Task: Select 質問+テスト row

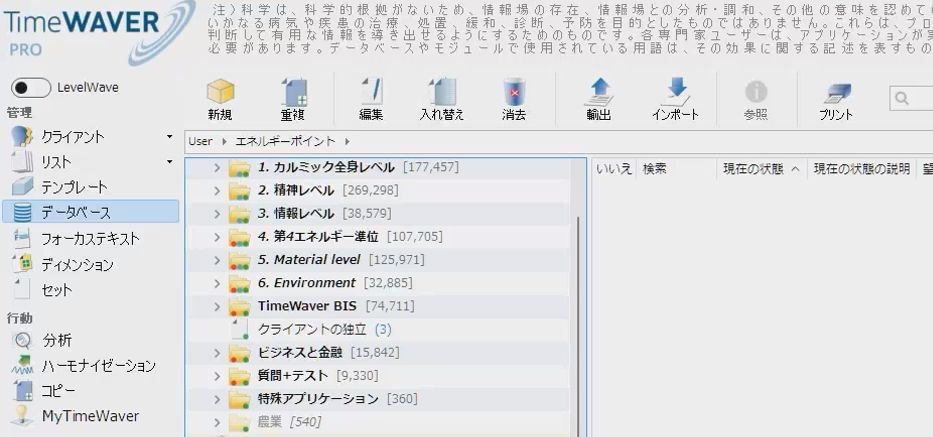Action: pos(378,376)
